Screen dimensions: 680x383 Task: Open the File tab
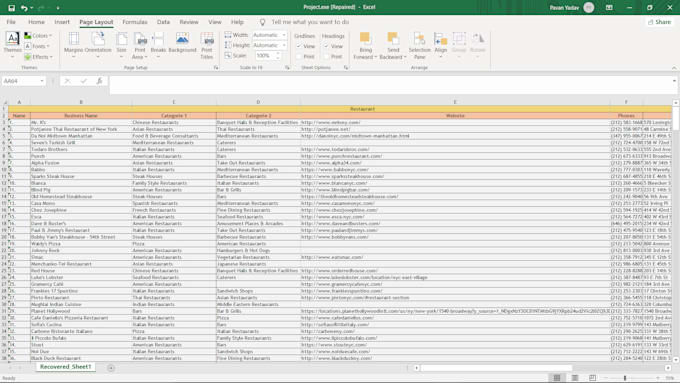(x=11, y=22)
